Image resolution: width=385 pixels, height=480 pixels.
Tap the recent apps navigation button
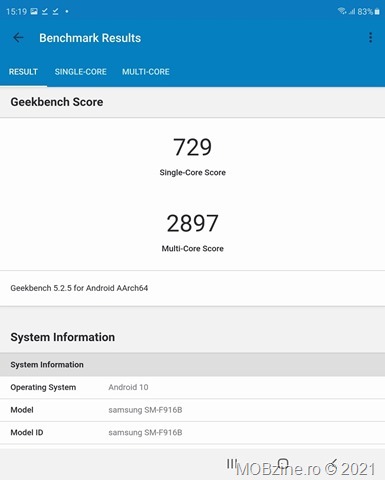[232, 464]
